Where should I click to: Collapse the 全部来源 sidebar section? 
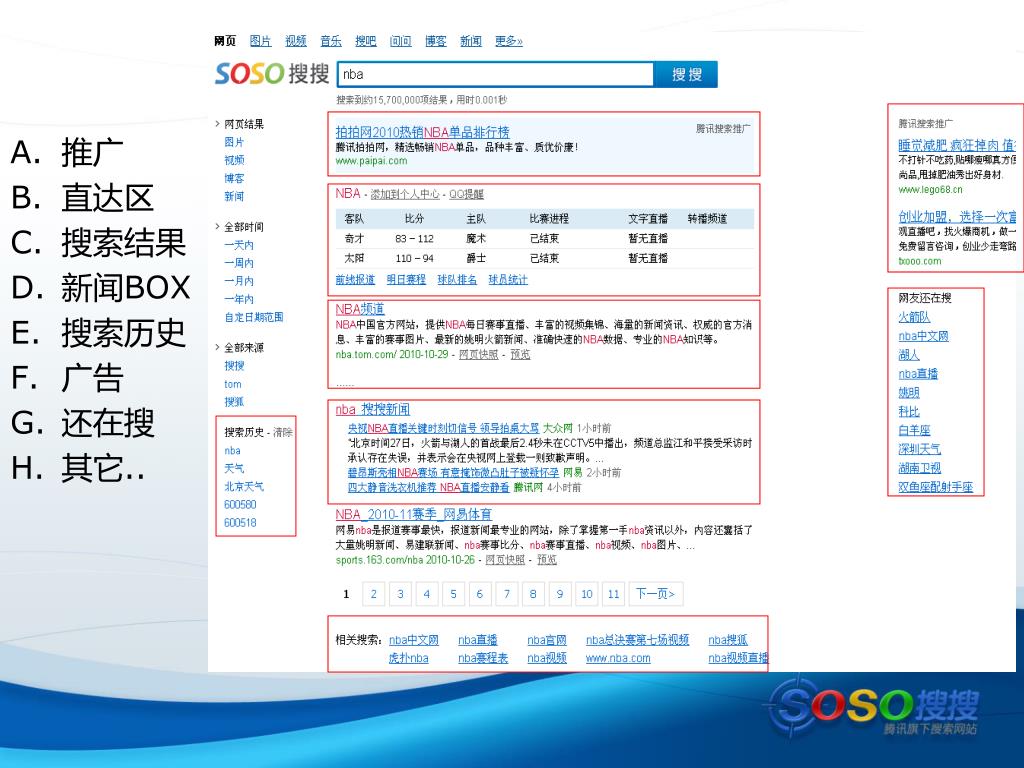point(240,347)
